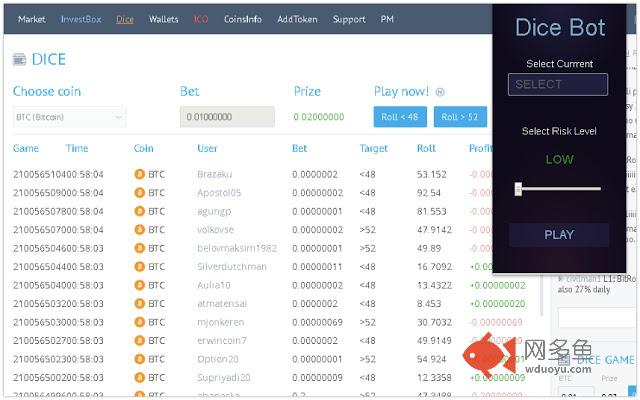Click the BTC coin icon in agungp row
Screen dimensions: 640x400
pyautogui.click(x=140, y=211)
